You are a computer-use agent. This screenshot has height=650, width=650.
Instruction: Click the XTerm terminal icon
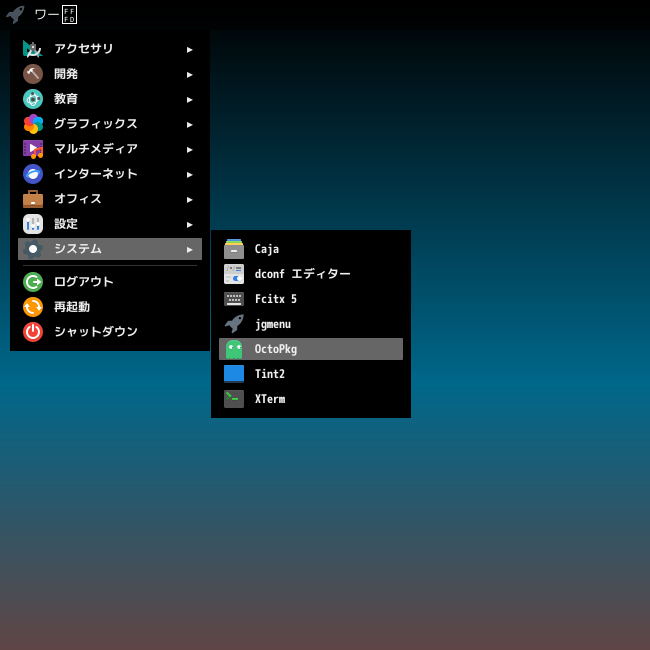point(234,399)
